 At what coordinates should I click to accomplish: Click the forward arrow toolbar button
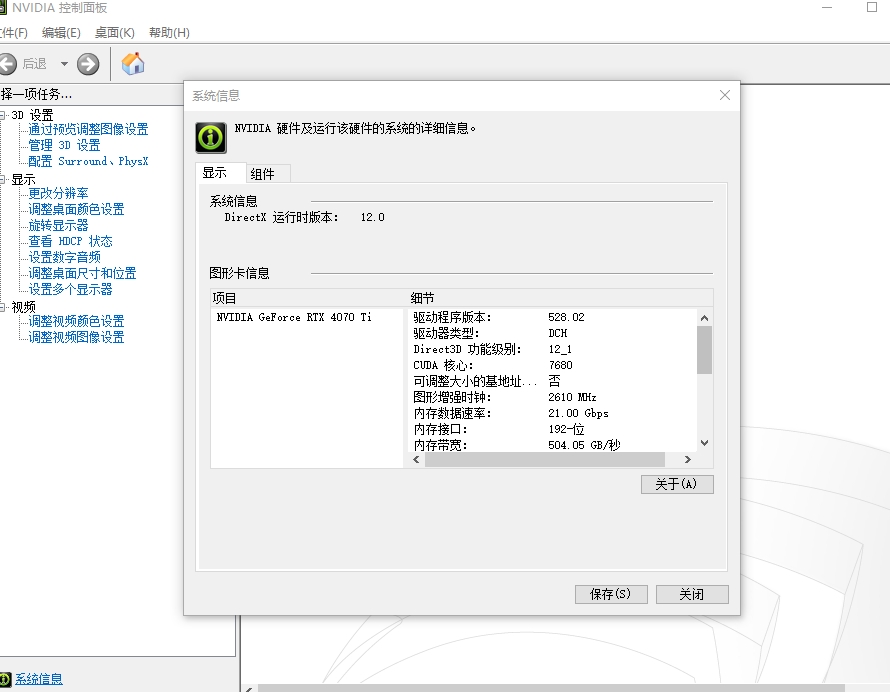pyautogui.click(x=88, y=64)
